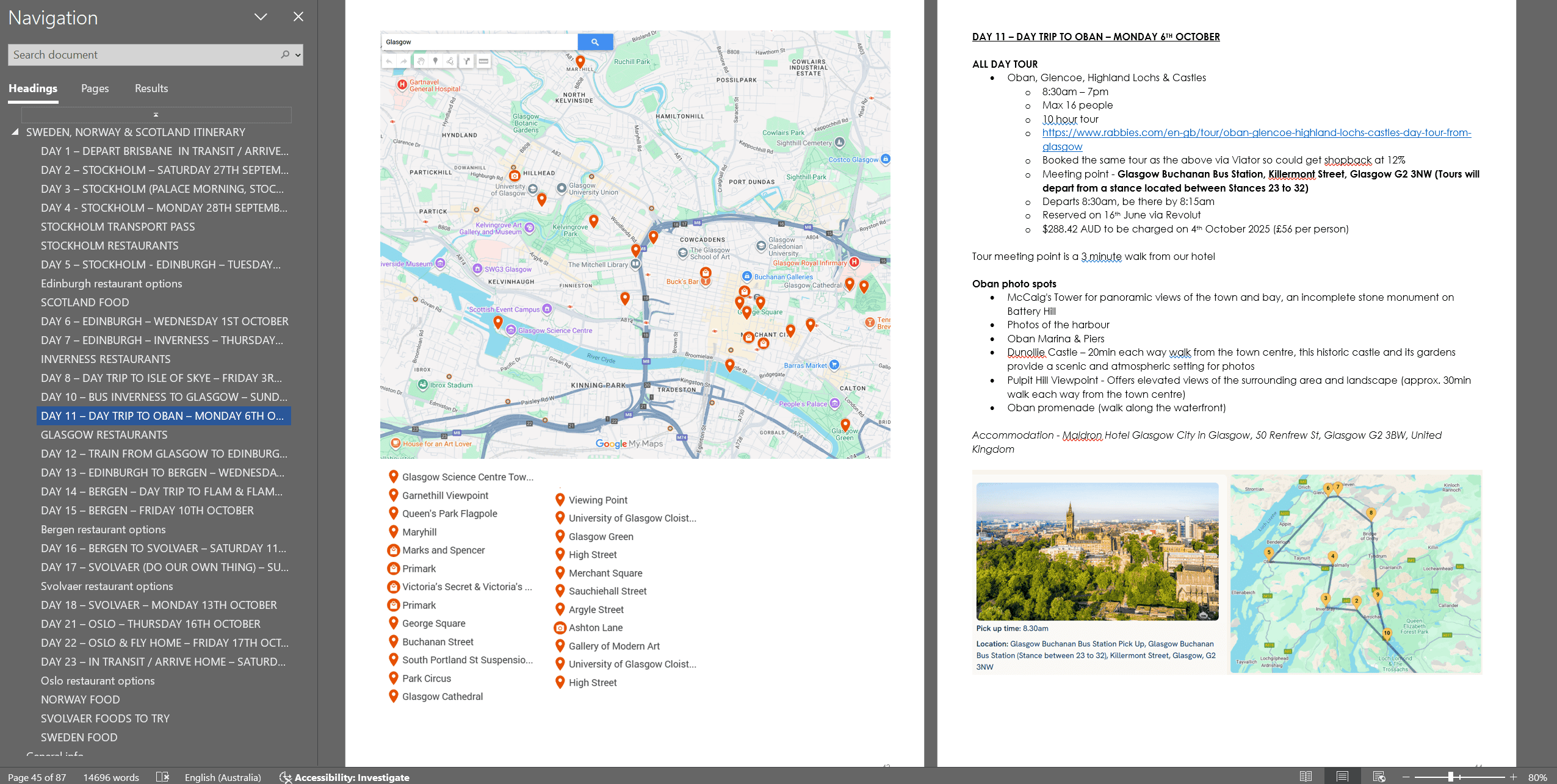Click the Glasgow Science Centre map marker

(511, 330)
